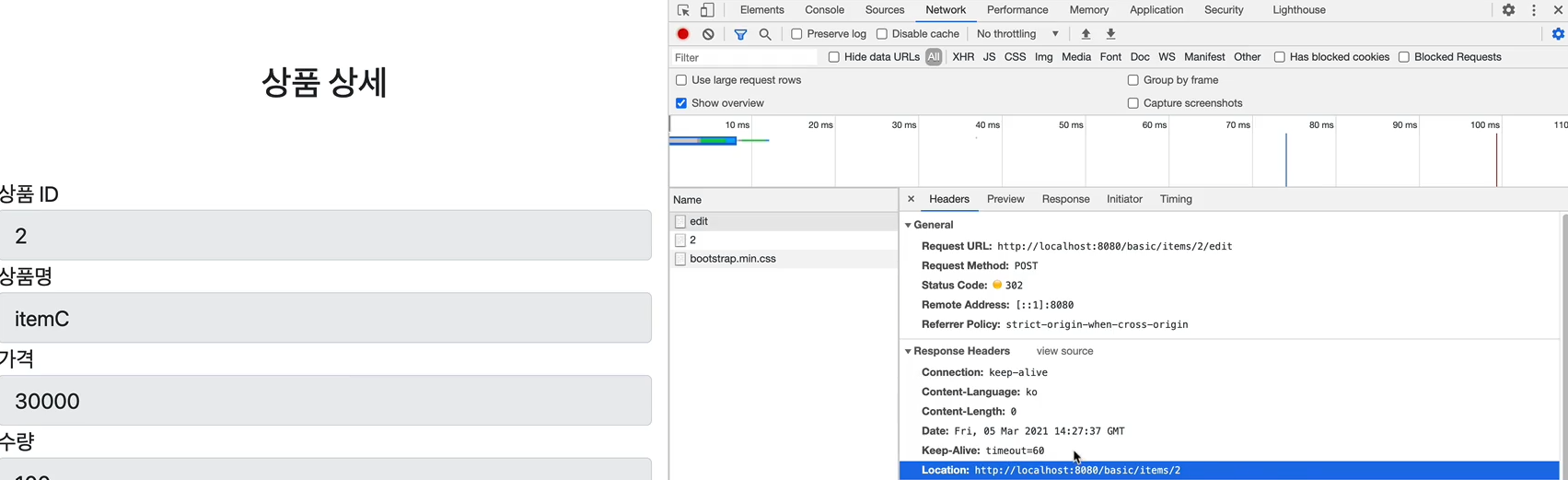Screen dimensions: 1568x480
Task: Select the edit request row
Action: pyautogui.click(x=784, y=221)
